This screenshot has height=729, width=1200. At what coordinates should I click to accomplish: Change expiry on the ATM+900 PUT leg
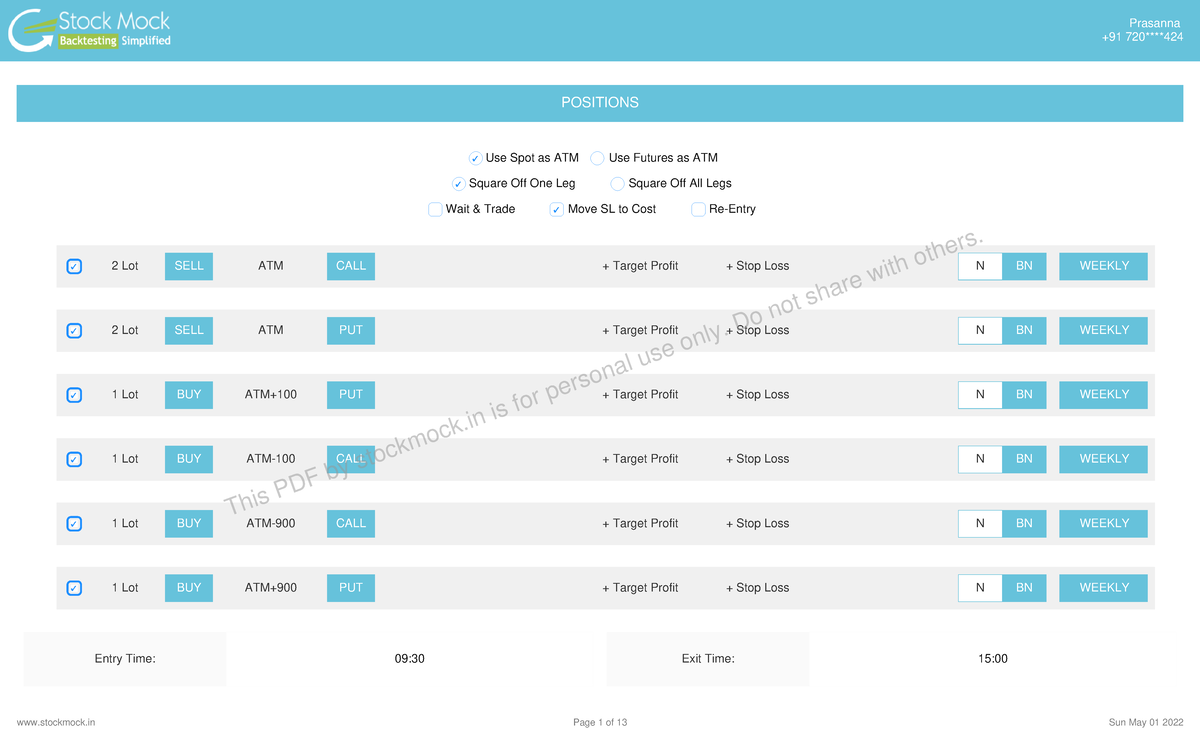click(x=1103, y=588)
